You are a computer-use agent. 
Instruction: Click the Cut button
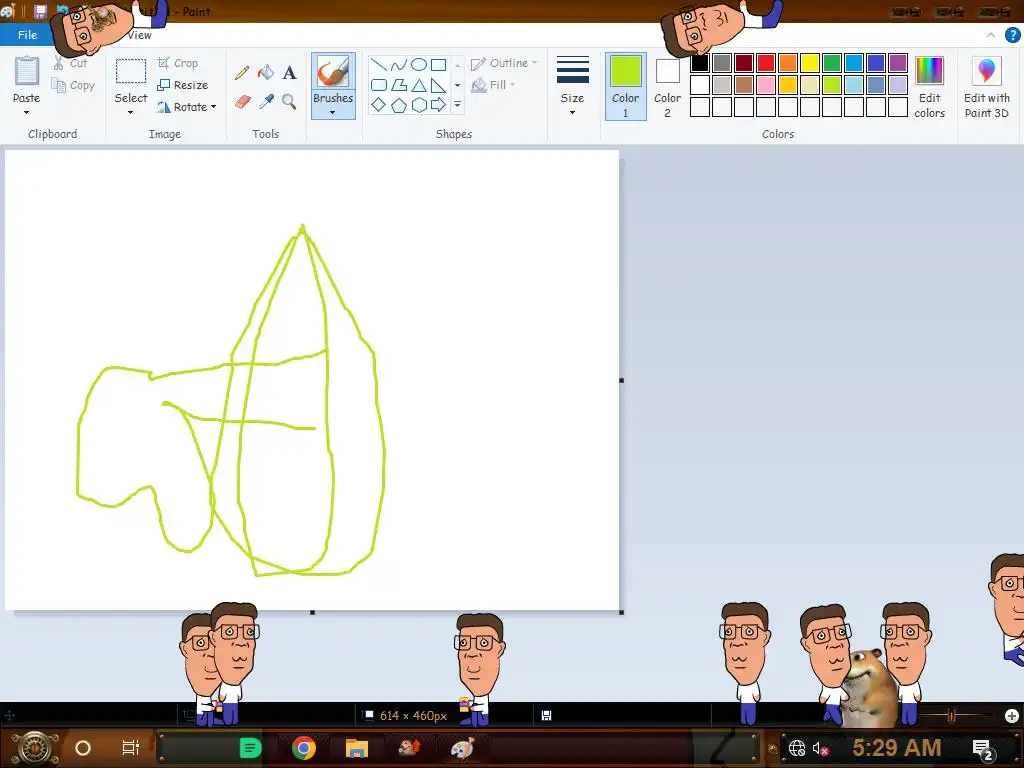click(71, 63)
